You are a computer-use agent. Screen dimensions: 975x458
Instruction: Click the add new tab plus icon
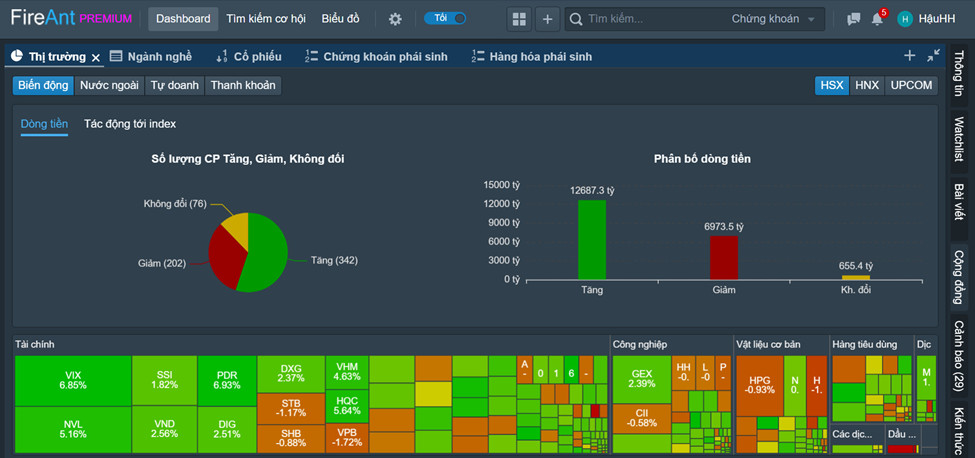pos(909,56)
